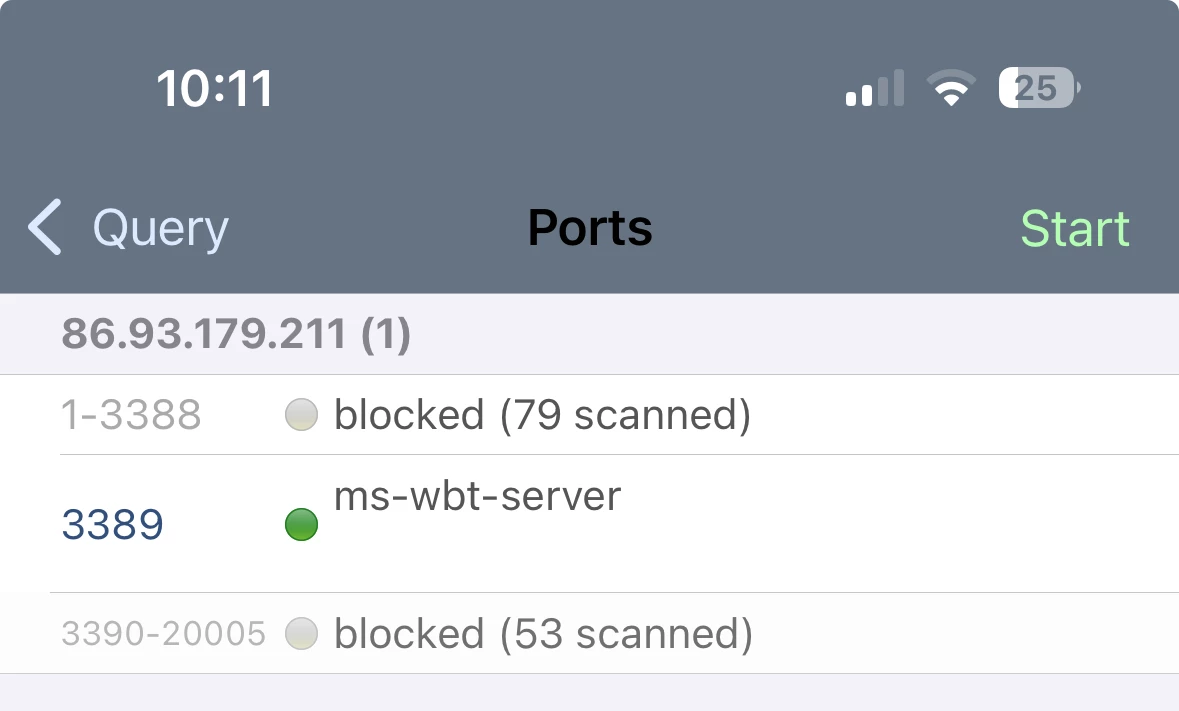Tap the back chevron arrow
The width and height of the screenshot is (1179, 711).
point(45,227)
